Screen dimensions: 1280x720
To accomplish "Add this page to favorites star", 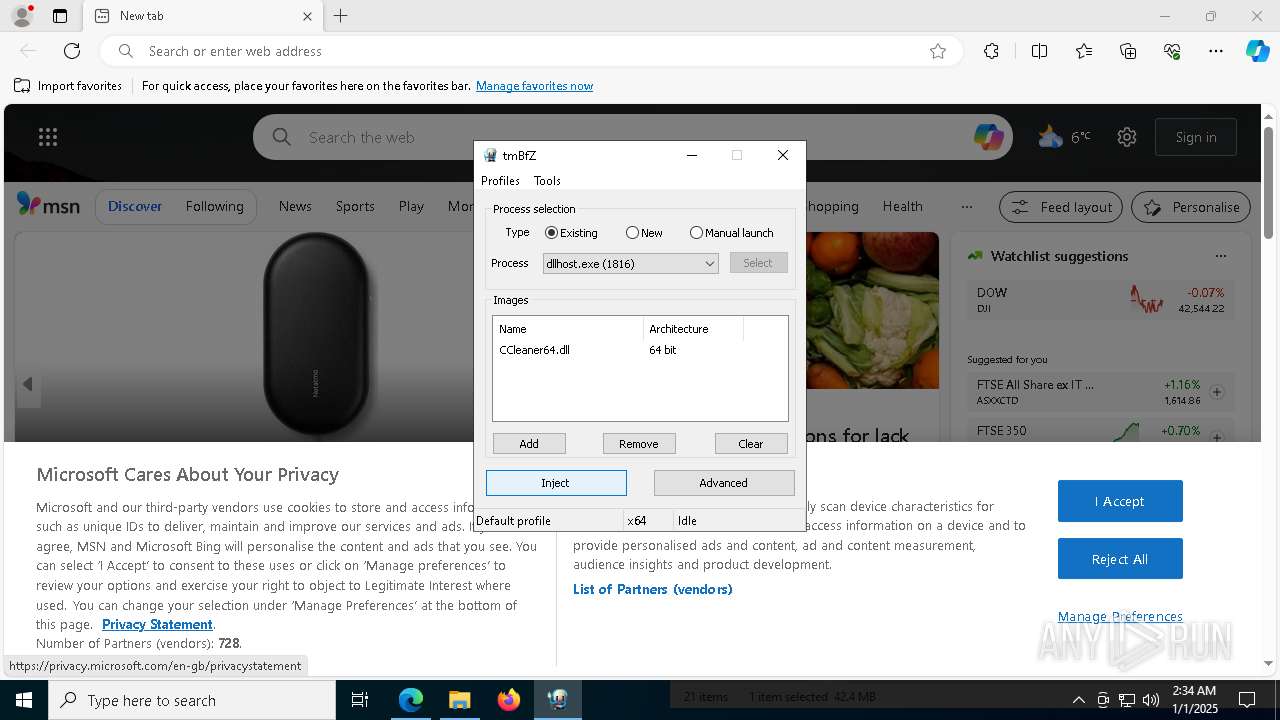I will click(x=938, y=51).
